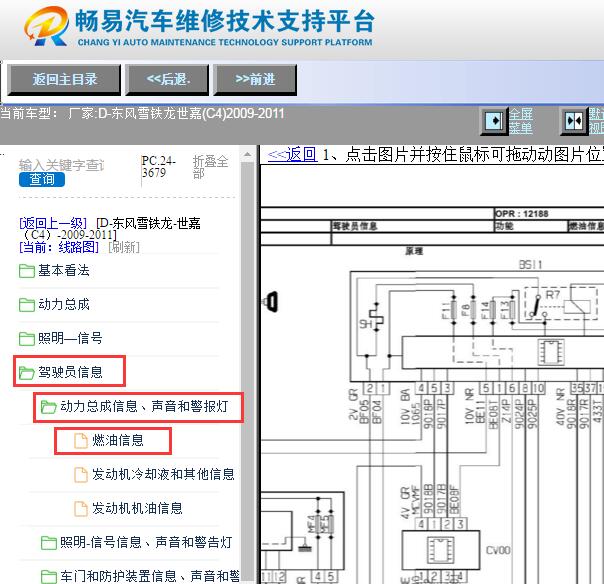Collapse the 驾驶员信息 category

coord(70,372)
